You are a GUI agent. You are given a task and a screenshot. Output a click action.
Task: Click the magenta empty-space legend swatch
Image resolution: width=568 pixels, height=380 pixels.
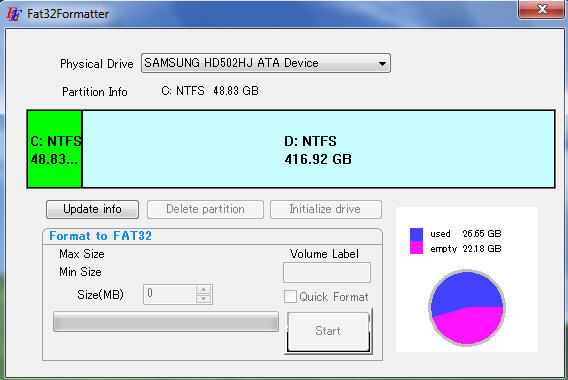(x=416, y=247)
